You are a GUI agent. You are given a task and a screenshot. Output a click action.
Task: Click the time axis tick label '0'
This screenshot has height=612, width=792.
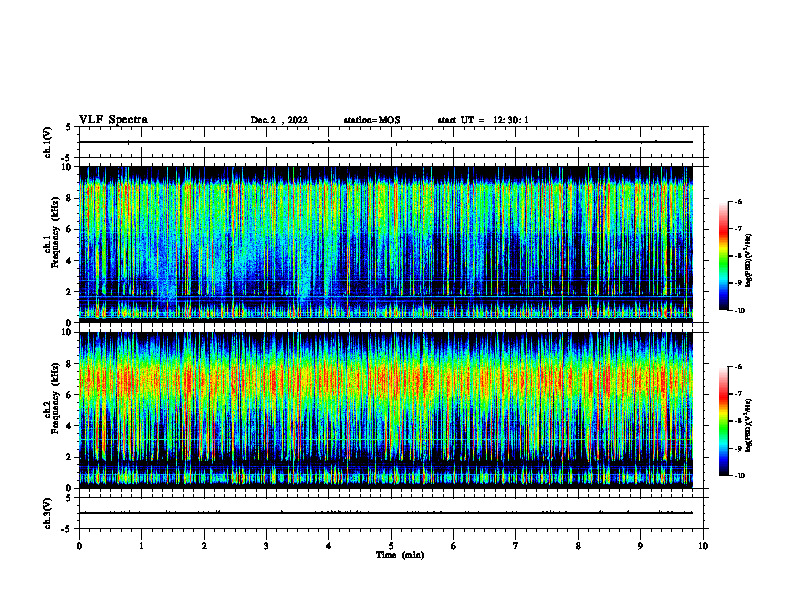[79, 546]
